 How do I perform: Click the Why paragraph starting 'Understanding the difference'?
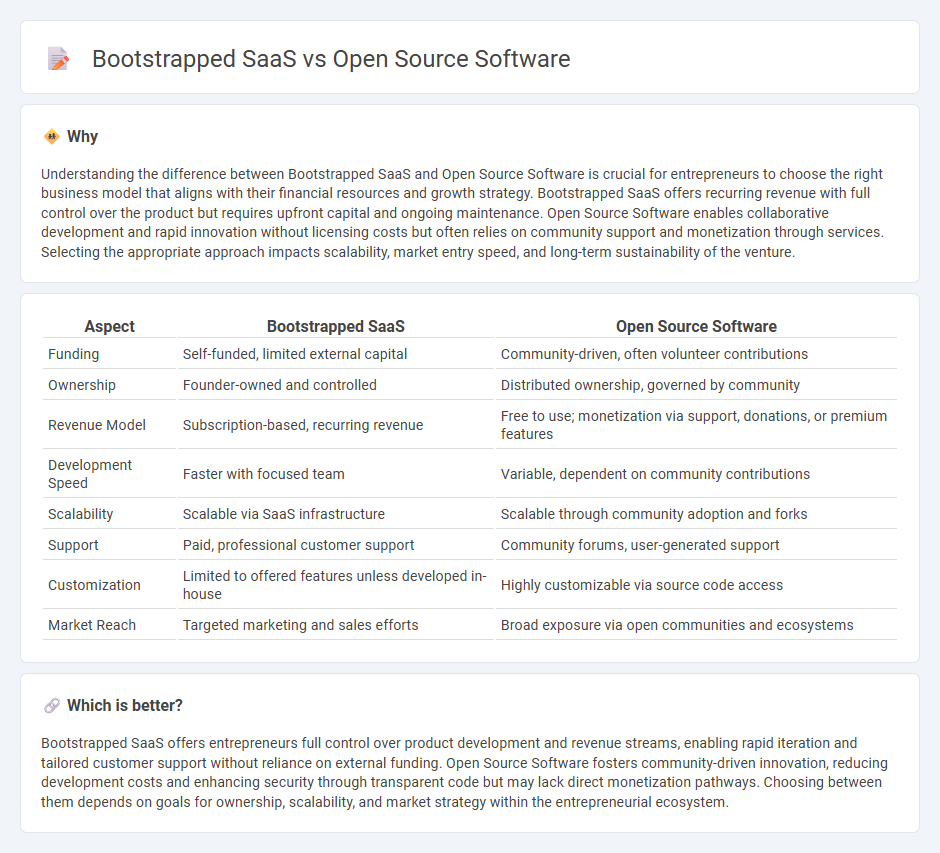point(462,213)
